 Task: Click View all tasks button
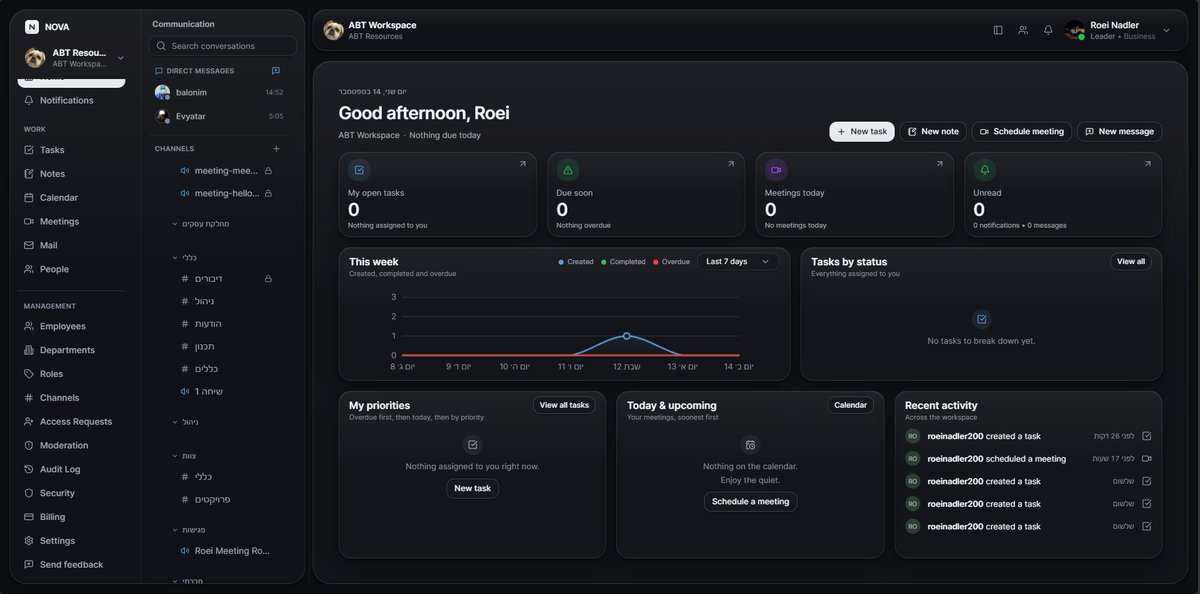click(x=564, y=405)
